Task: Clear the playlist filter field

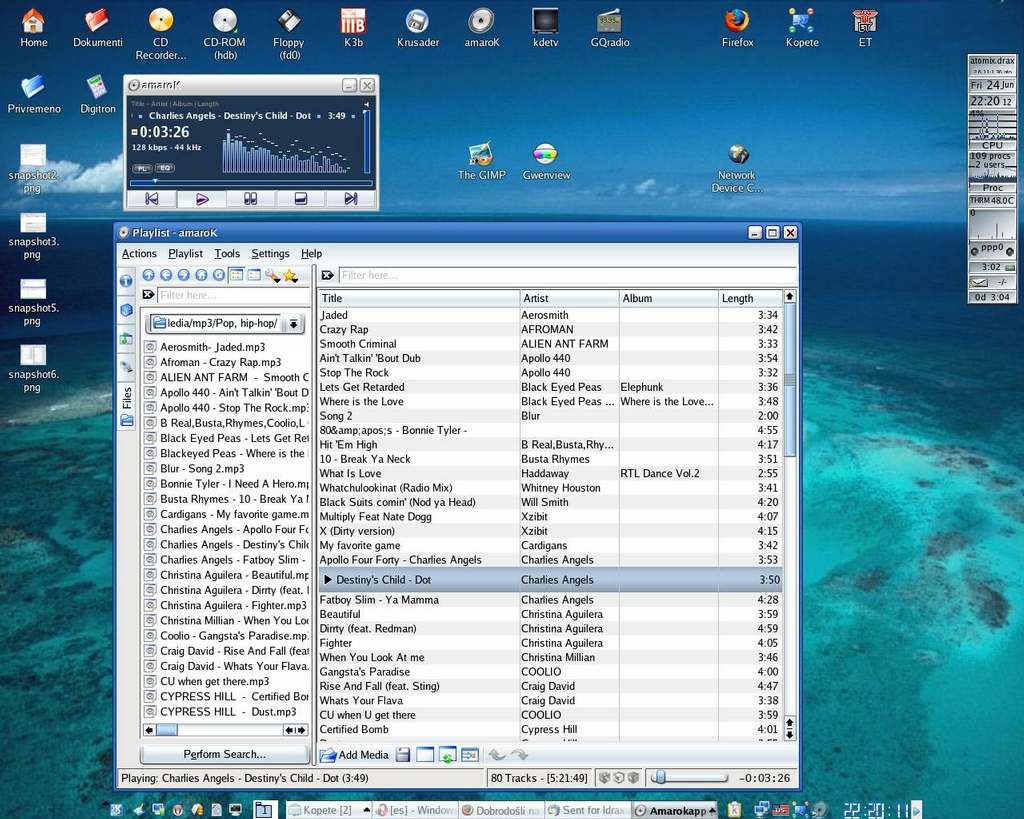Action: [328, 275]
